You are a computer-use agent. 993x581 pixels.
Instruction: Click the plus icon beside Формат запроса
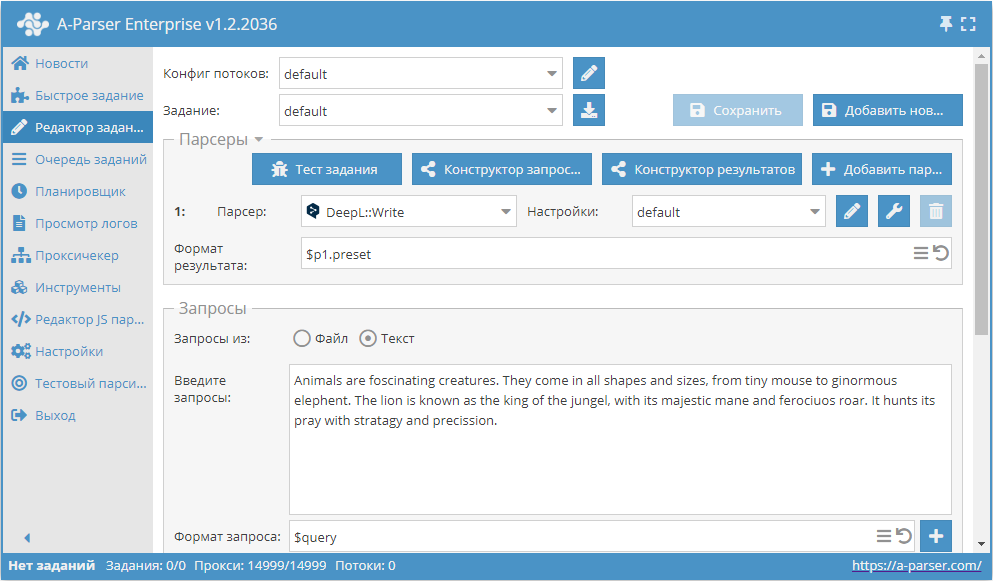point(936,537)
